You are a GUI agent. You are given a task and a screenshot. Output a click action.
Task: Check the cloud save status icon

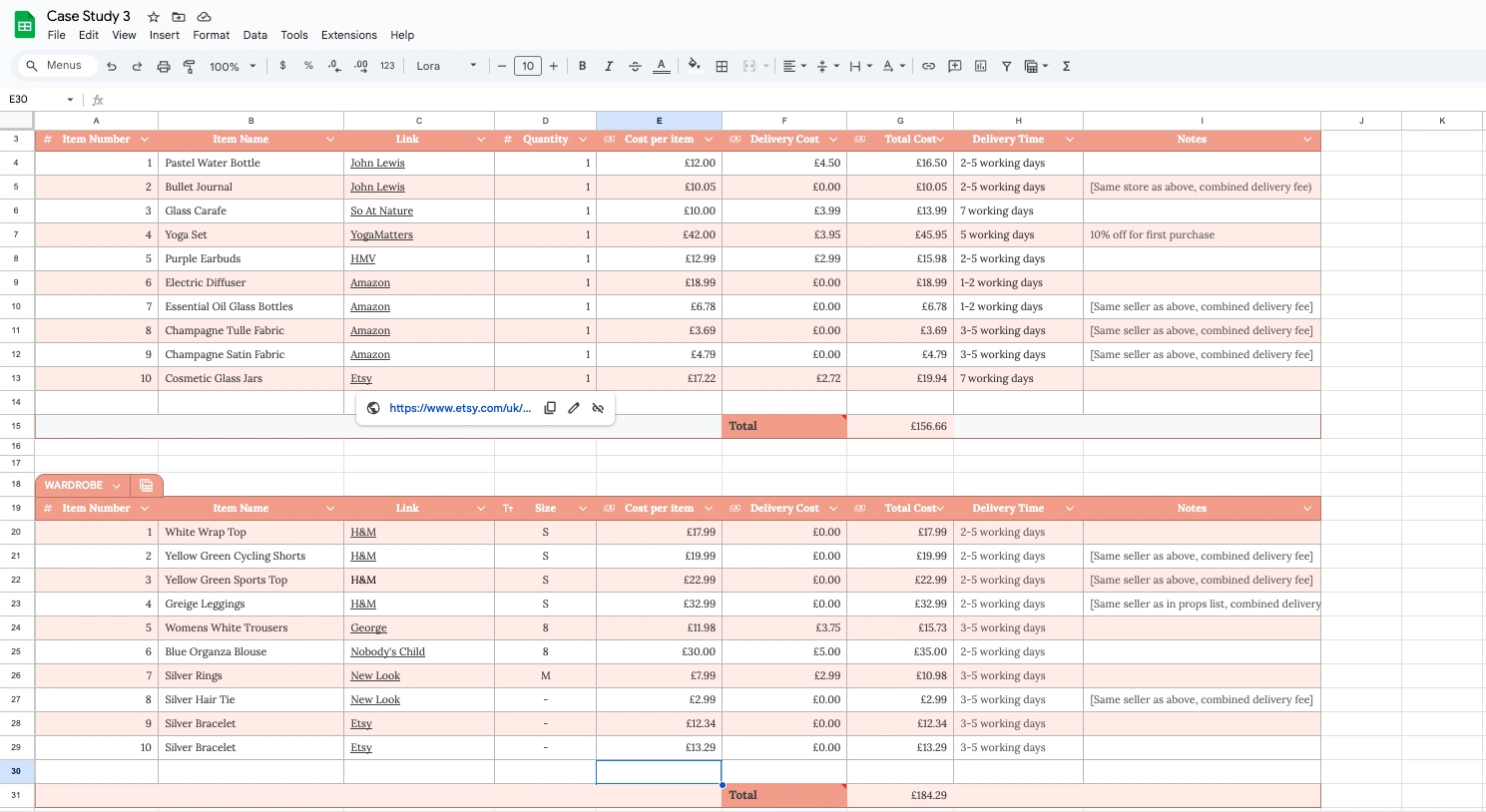point(204,17)
